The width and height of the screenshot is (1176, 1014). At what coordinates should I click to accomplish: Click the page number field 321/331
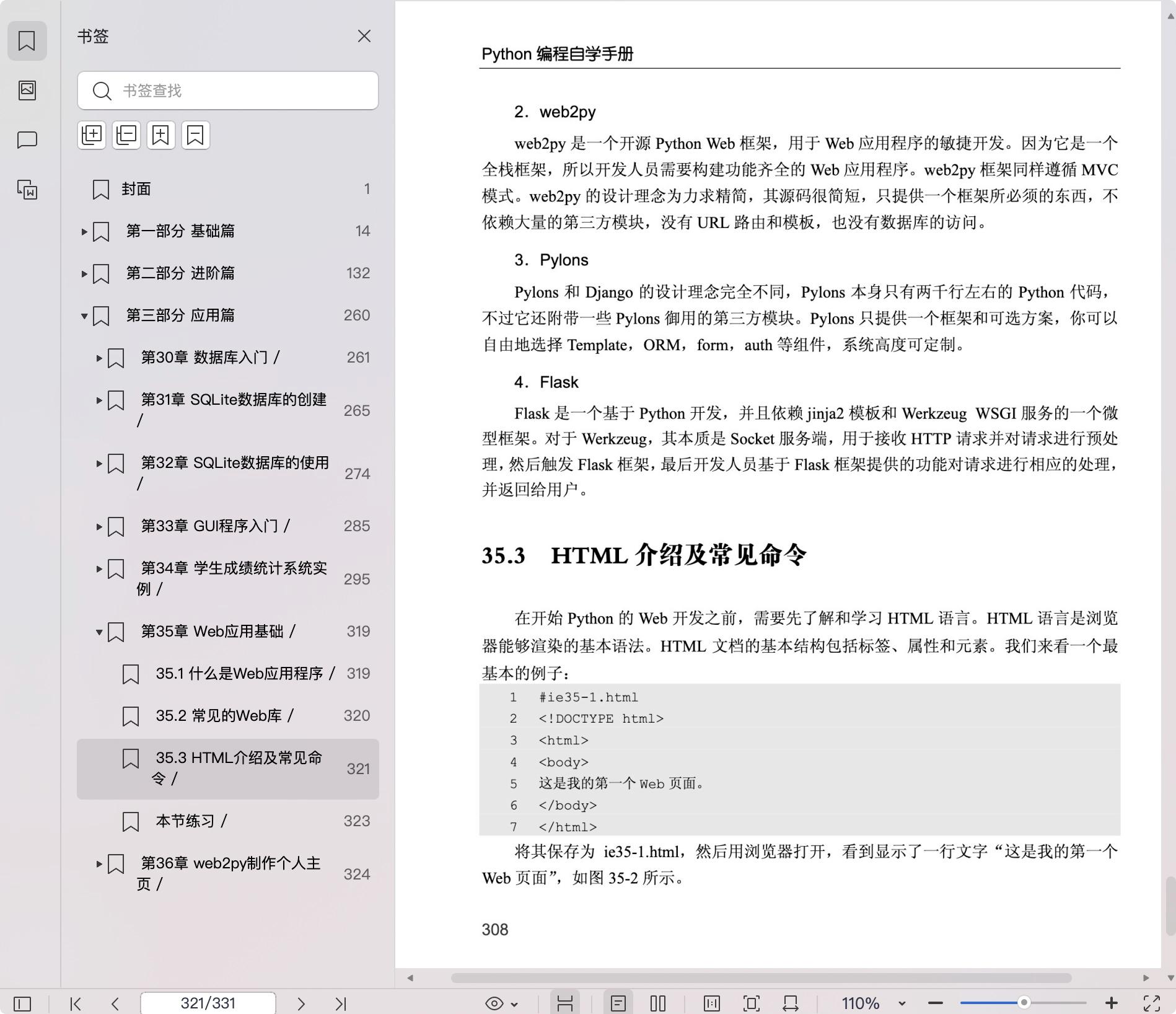click(208, 1003)
